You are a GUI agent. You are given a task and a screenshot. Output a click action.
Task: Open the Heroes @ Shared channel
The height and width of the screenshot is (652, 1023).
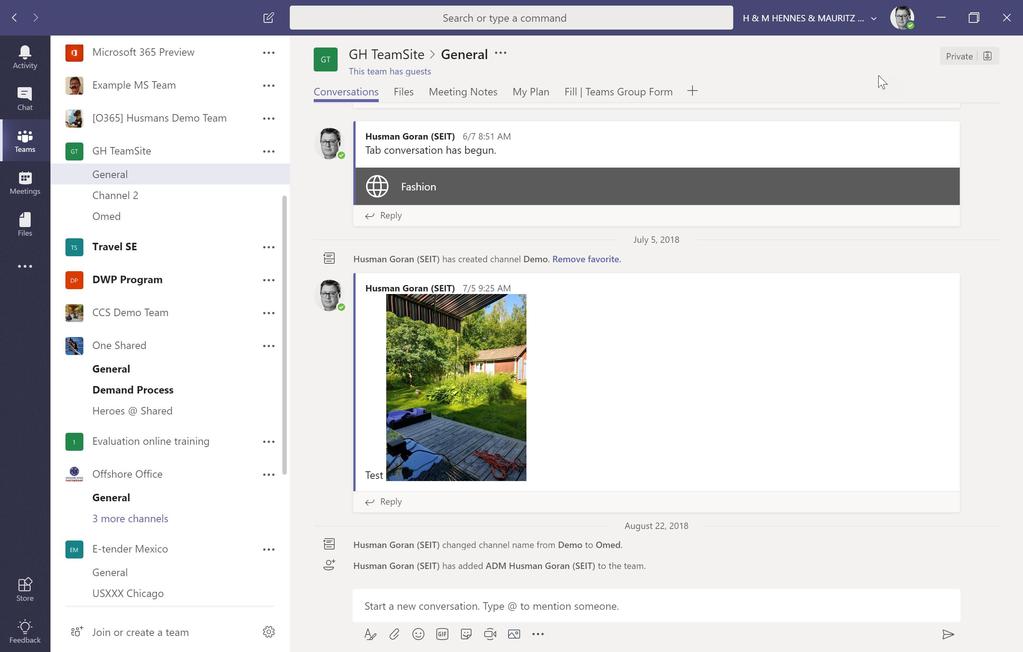[x=132, y=411]
